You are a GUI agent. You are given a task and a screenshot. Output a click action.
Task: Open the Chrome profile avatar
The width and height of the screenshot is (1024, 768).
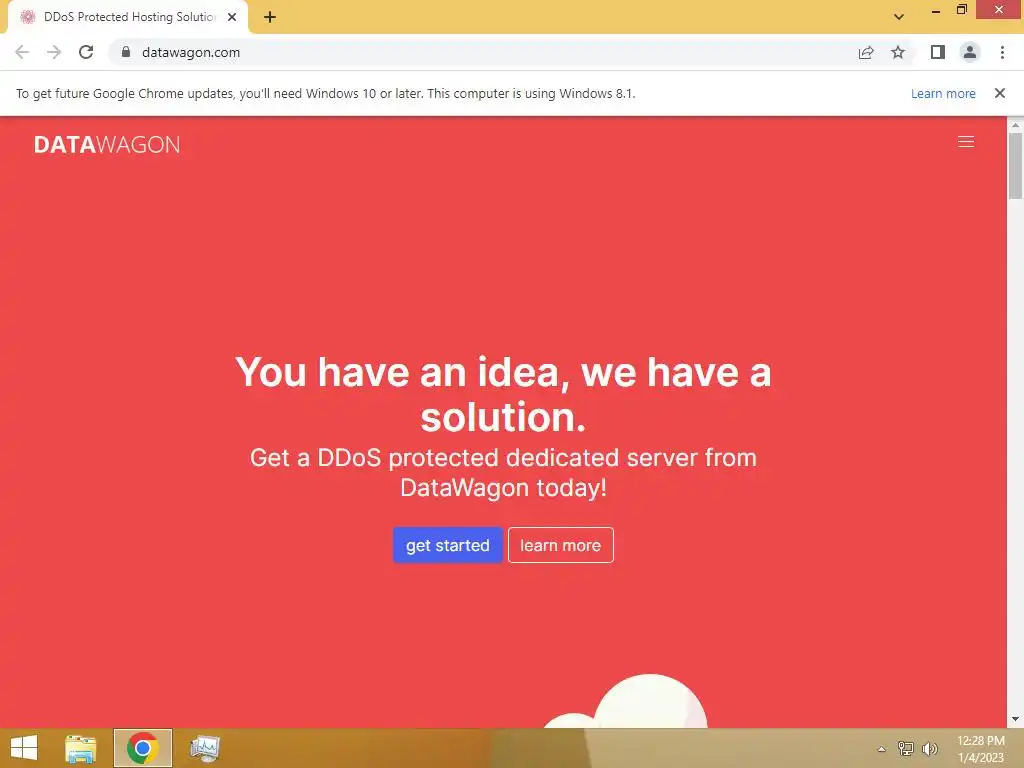970,52
